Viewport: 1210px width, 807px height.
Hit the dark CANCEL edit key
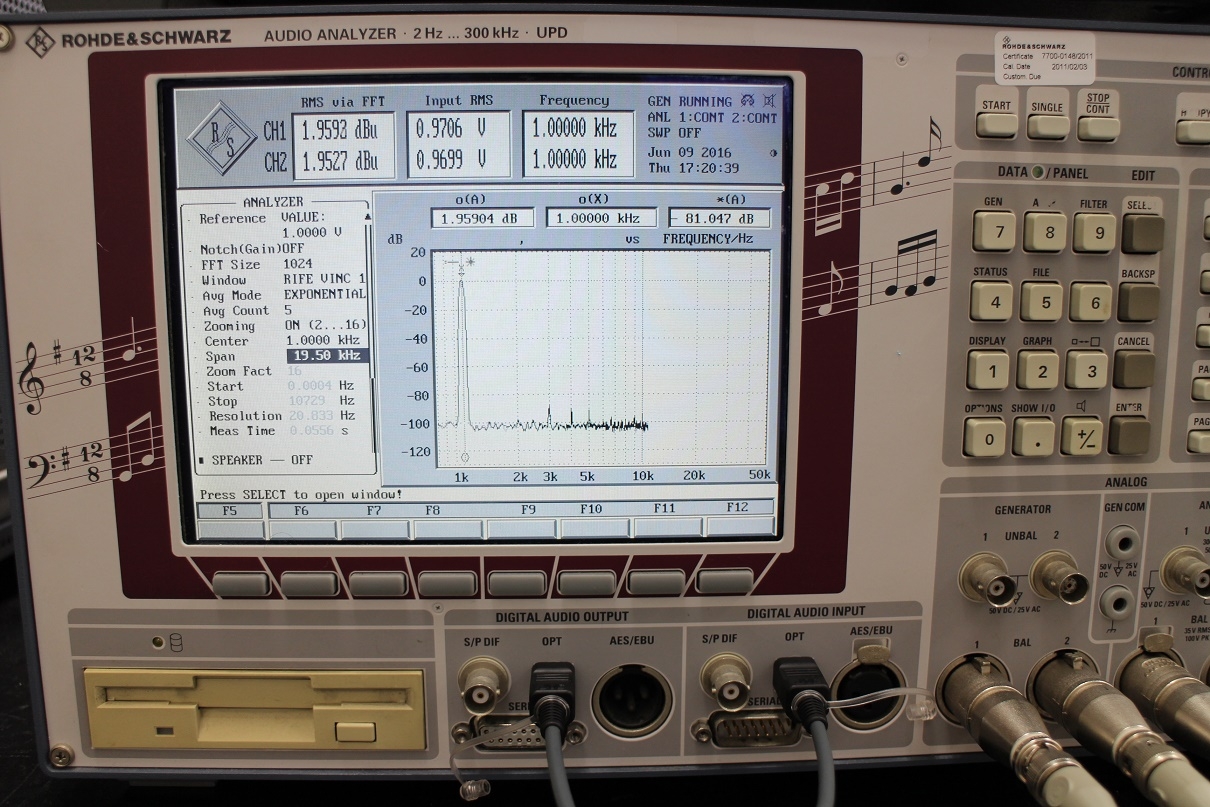1133,369
